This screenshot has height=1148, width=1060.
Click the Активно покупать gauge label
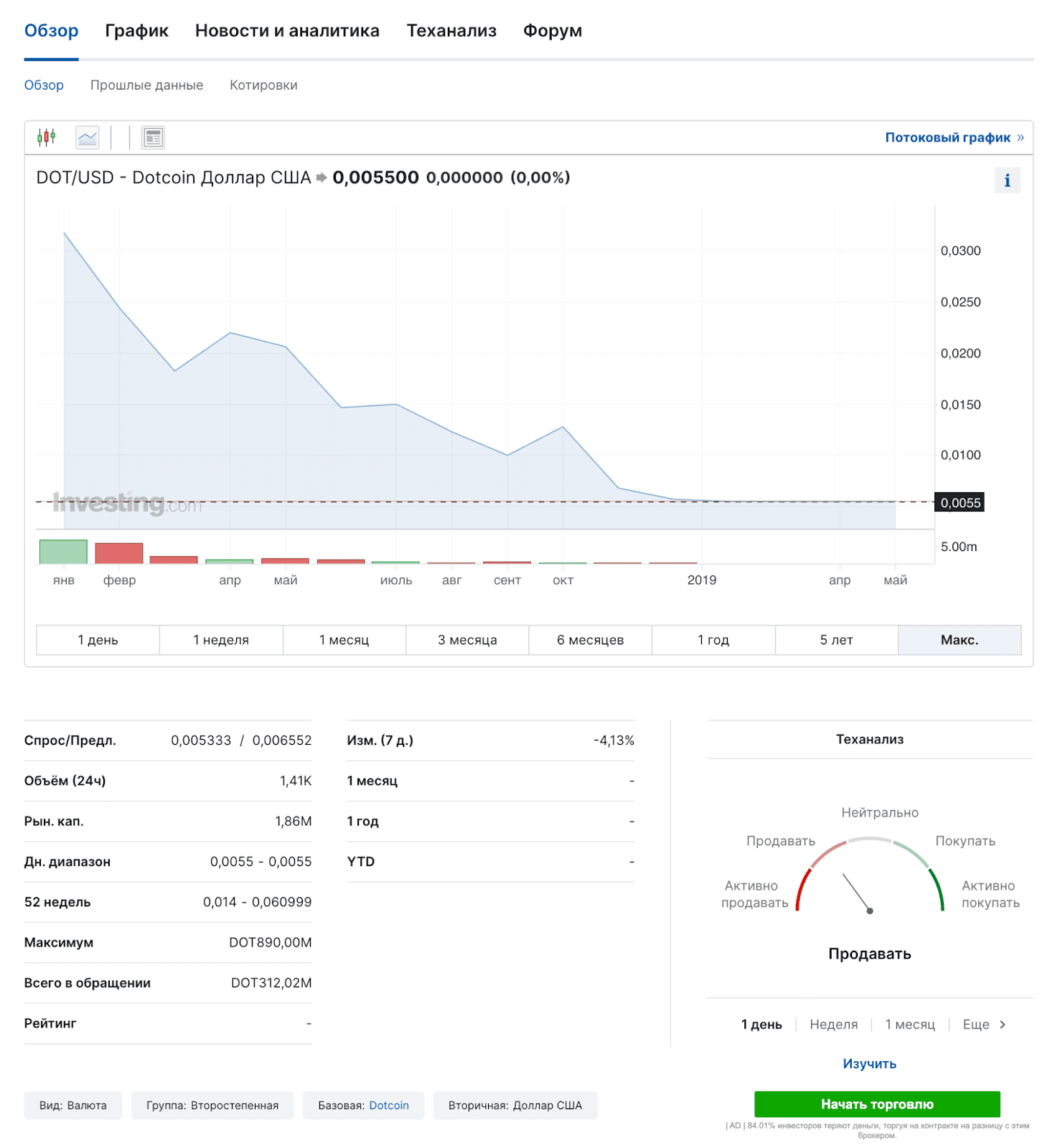click(x=990, y=894)
